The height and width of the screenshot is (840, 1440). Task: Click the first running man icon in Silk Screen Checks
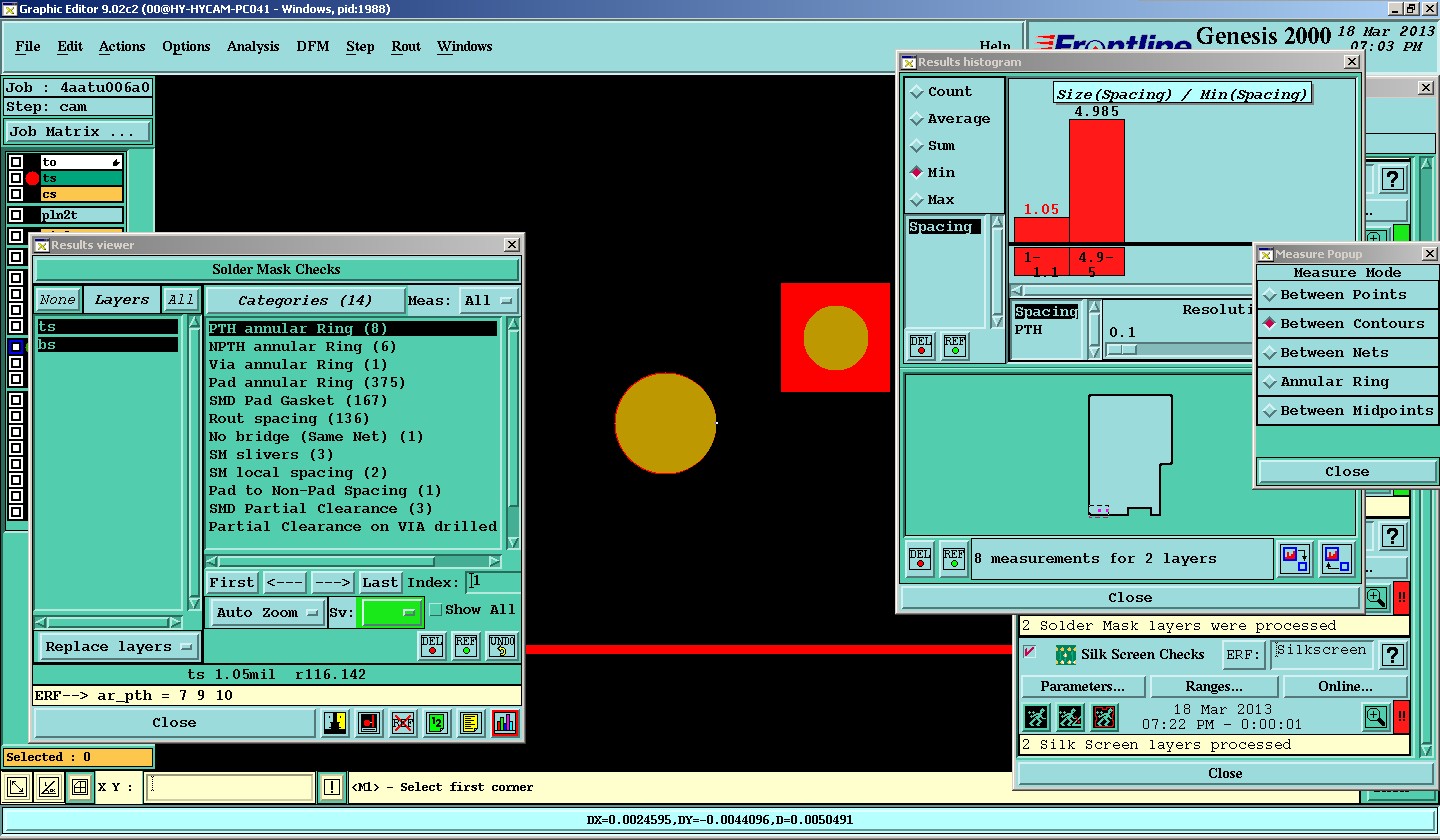[x=1037, y=717]
